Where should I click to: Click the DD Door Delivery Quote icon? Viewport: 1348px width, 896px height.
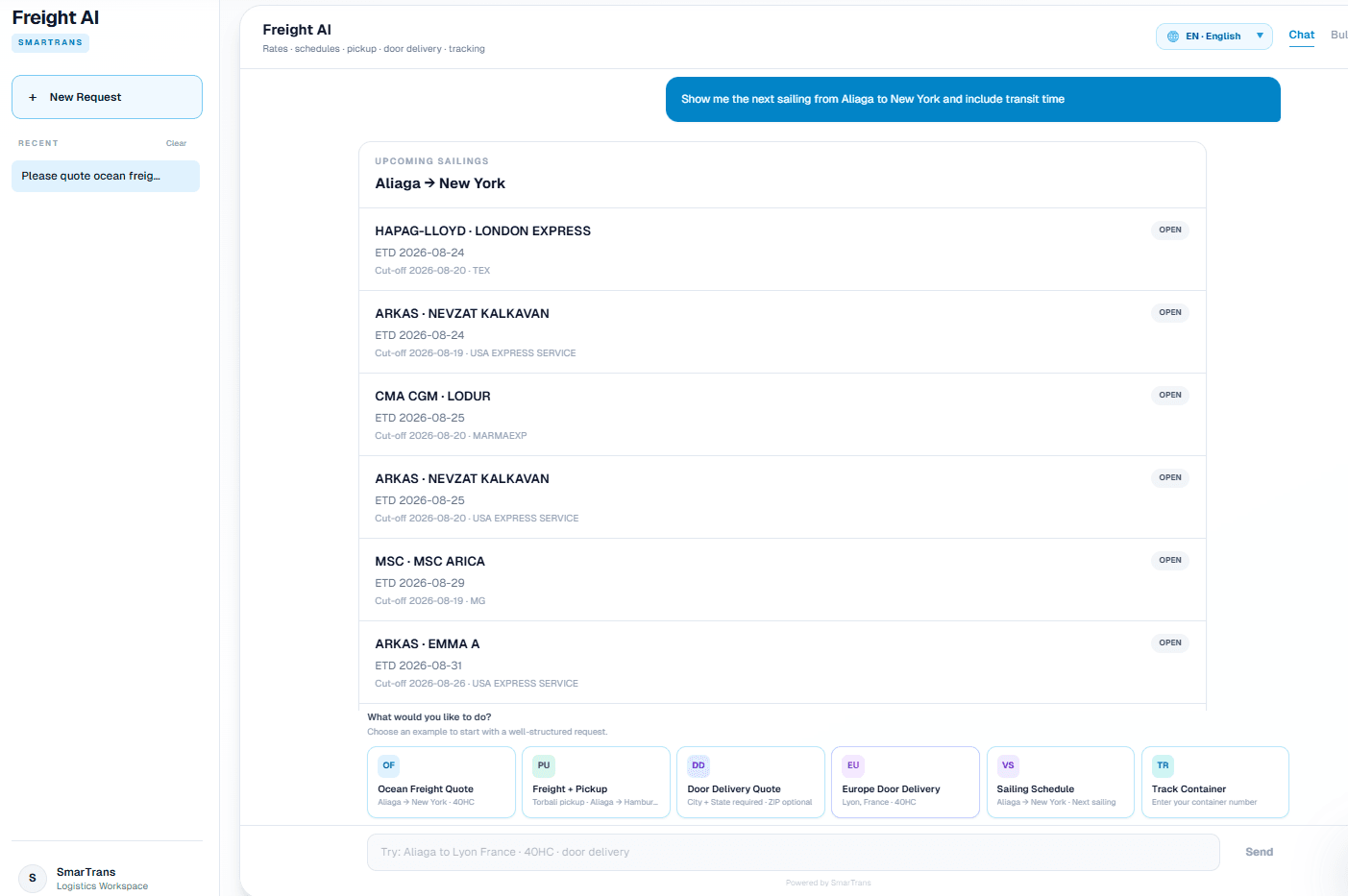click(699, 765)
